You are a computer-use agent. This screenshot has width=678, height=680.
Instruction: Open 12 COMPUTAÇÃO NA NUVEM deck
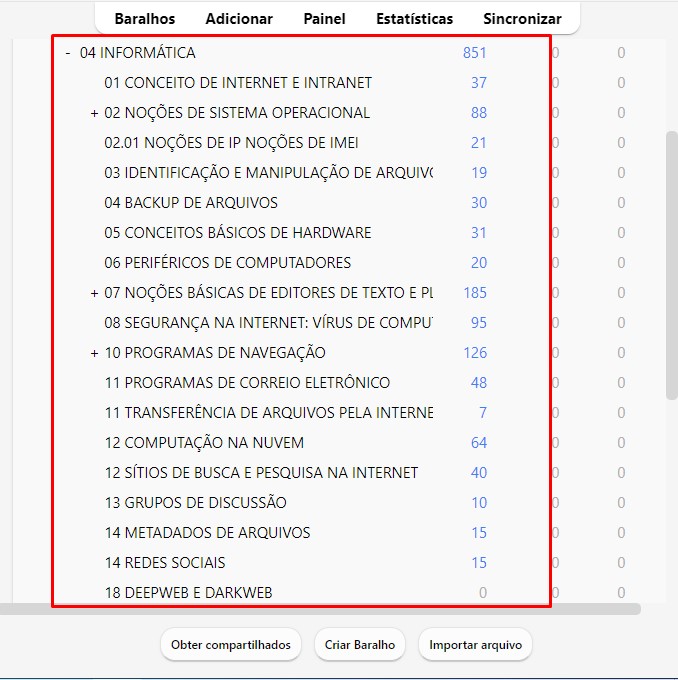pyautogui.click(x=204, y=442)
